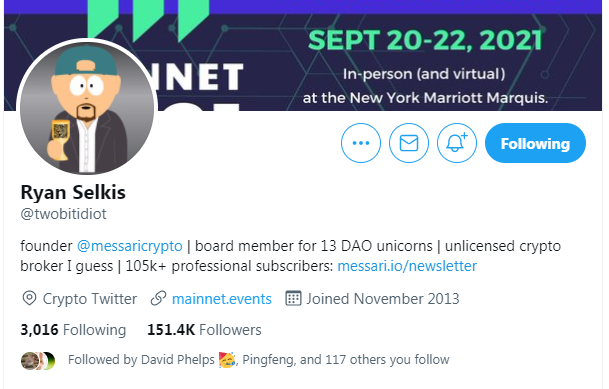Image resolution: width=609 pixels, height=389 pixels.
Task: Click the envelope message icon
Action: point(409,143)
